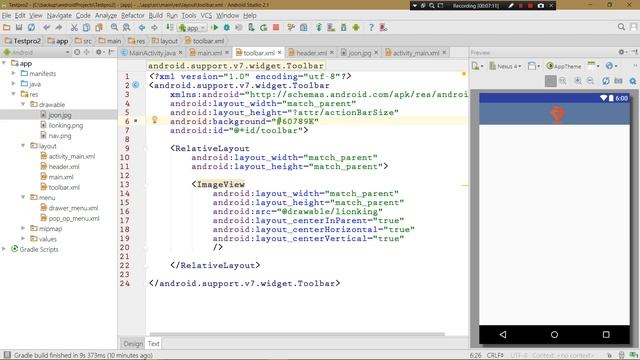Open the Android project view dropdown
Image resolution: width=640 pixels, height=360 pixels.
[x=36, y=53]
